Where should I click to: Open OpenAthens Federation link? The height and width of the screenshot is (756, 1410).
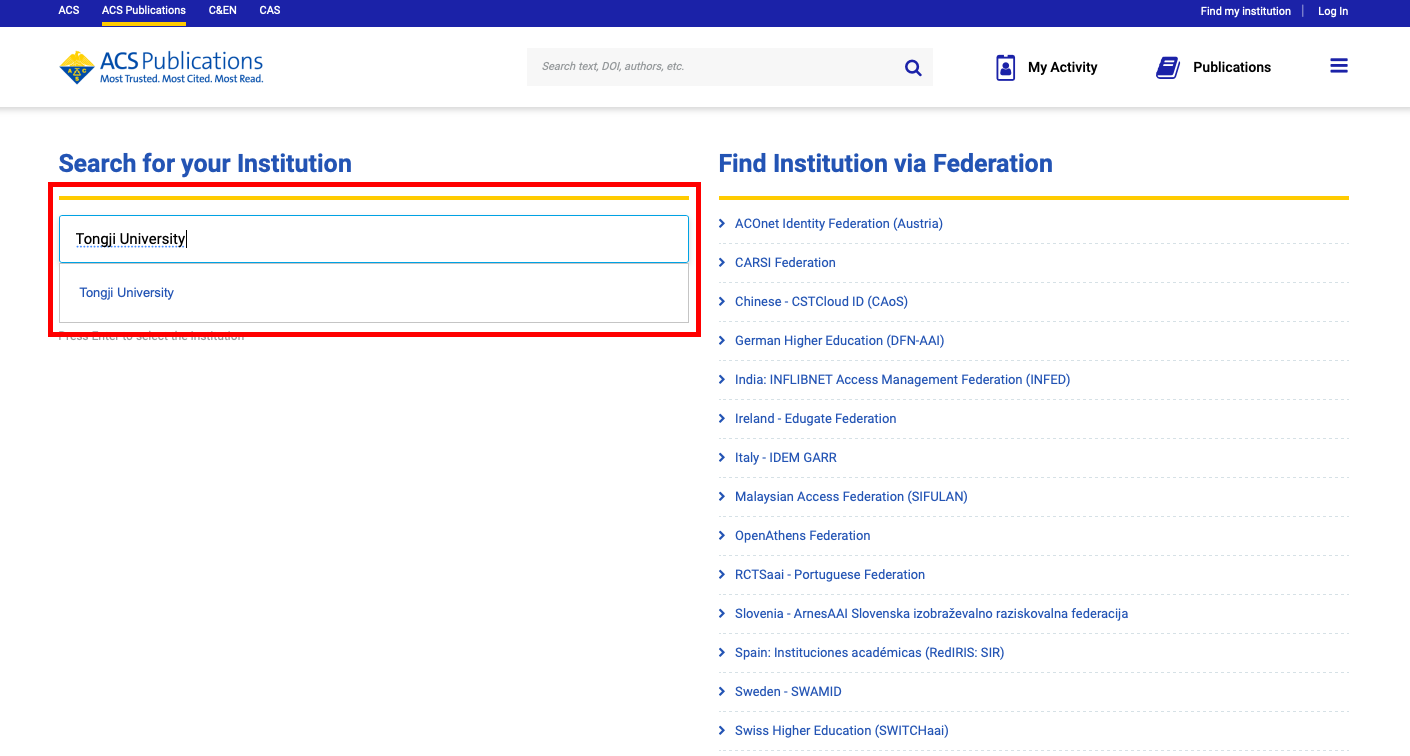803,535
